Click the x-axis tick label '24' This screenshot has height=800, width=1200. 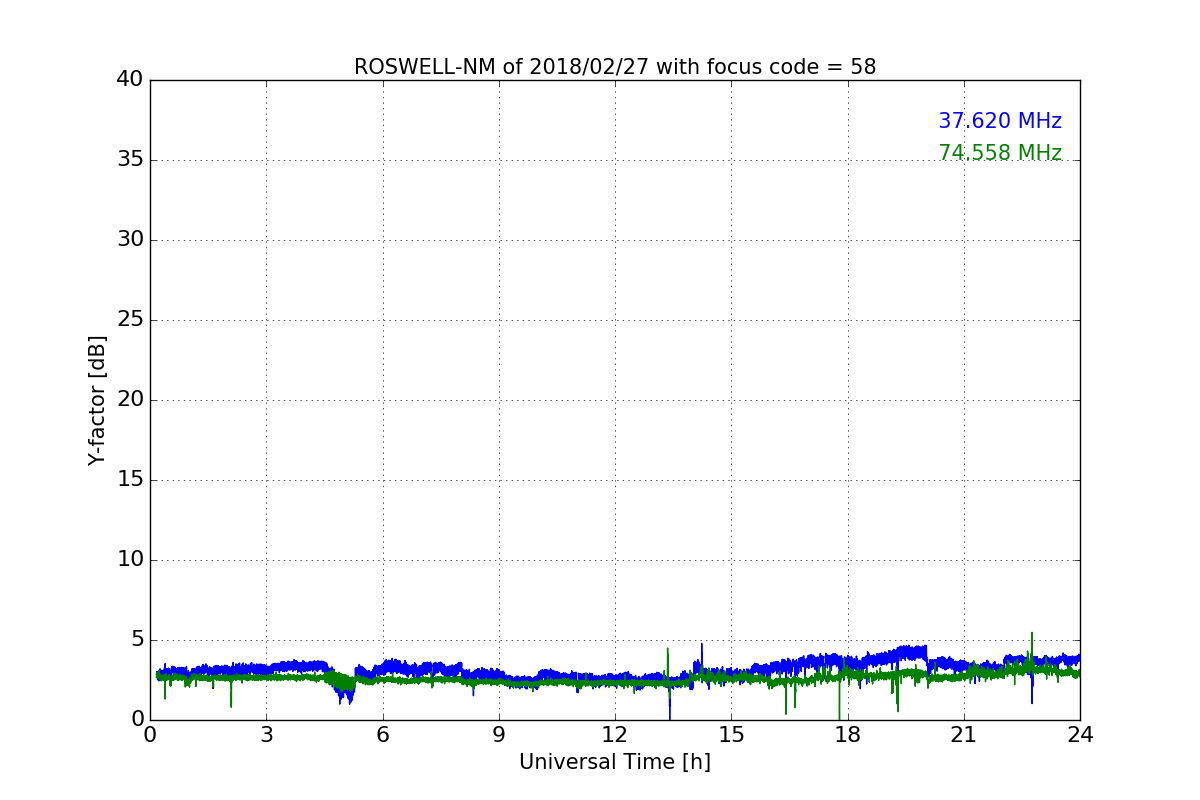click(x=1080, y=734)
